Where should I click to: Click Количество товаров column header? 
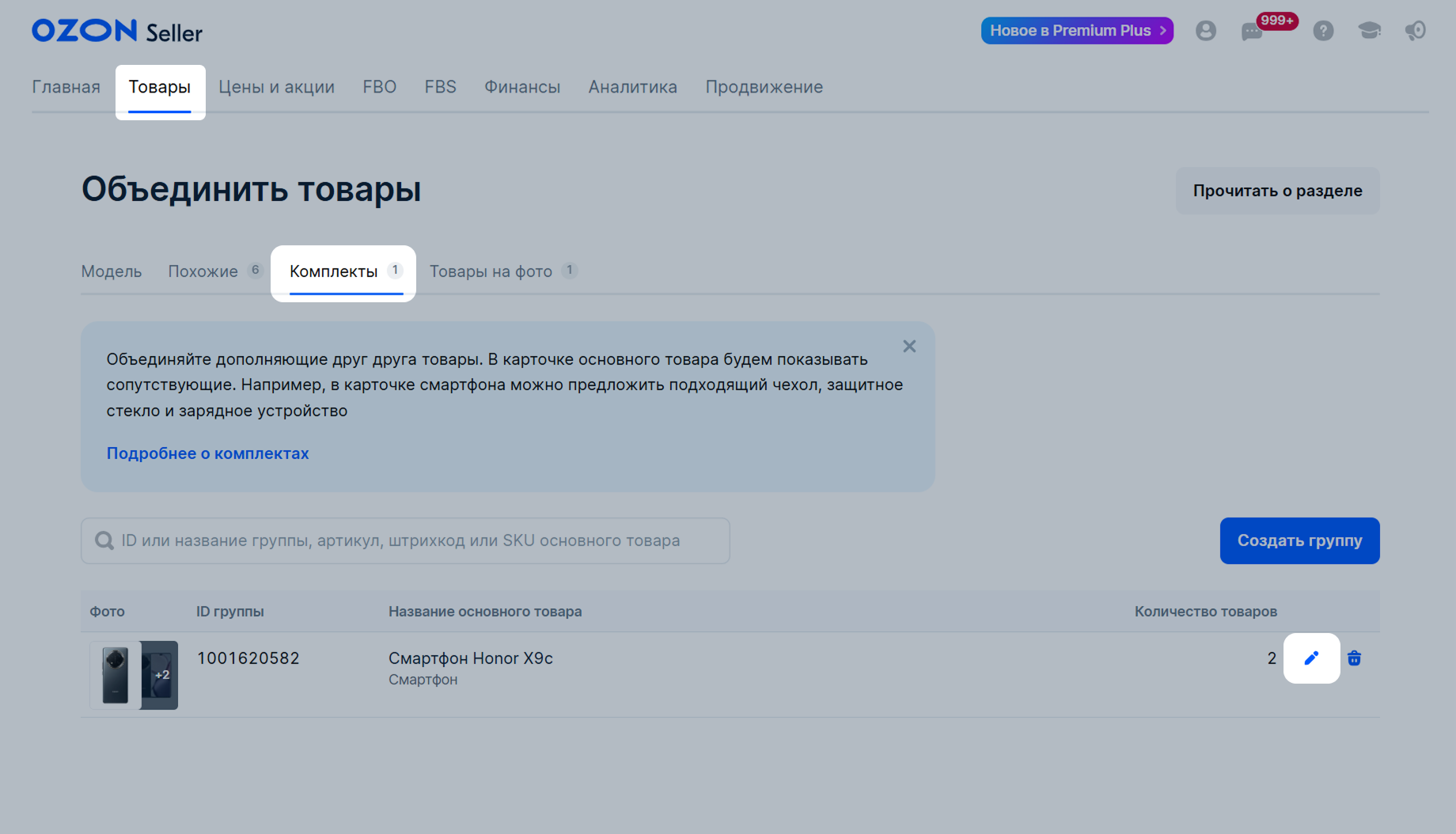click(1206, 612)
